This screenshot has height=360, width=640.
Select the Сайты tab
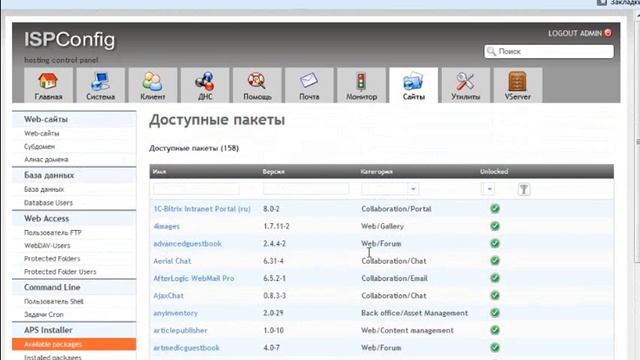pos(413,85)
